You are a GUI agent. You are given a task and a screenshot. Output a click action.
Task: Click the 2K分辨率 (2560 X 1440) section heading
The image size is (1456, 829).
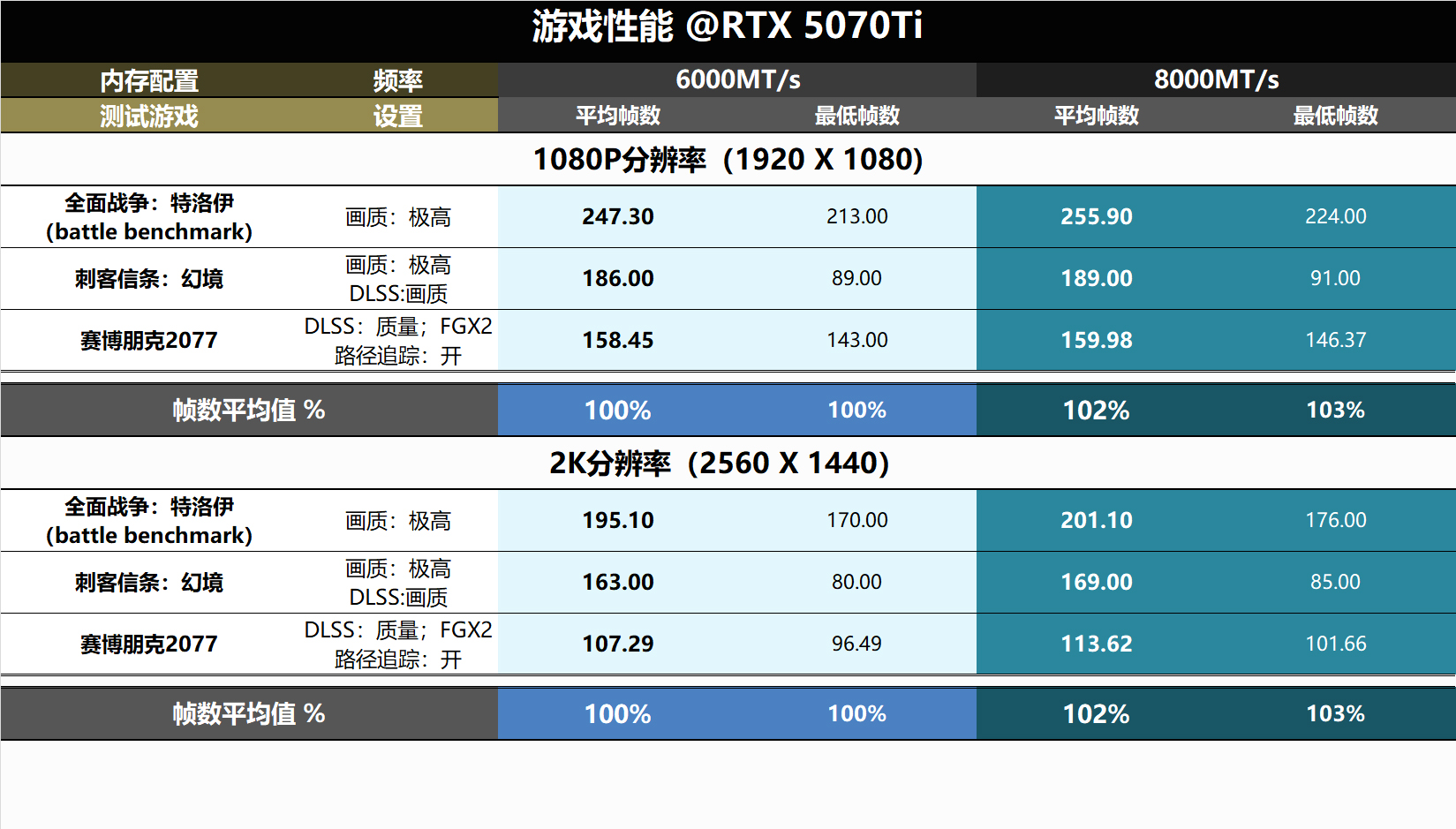pos(719,463)
